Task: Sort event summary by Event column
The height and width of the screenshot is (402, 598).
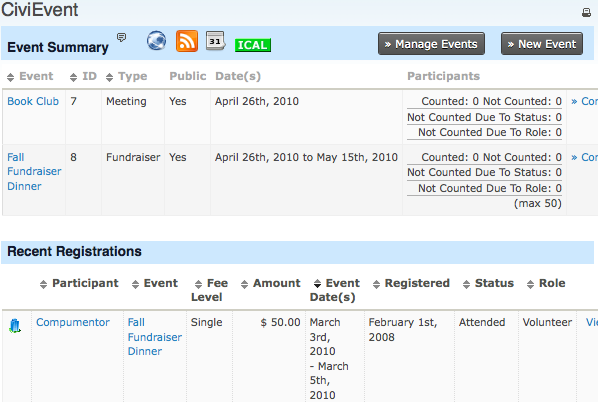Action: click(x=30, y=76)
